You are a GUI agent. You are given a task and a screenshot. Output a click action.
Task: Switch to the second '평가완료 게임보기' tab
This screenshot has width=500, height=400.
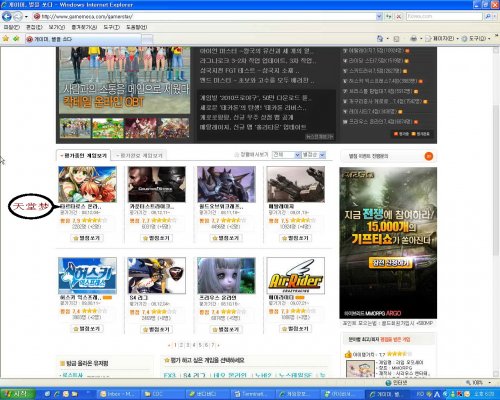(139, 156)
